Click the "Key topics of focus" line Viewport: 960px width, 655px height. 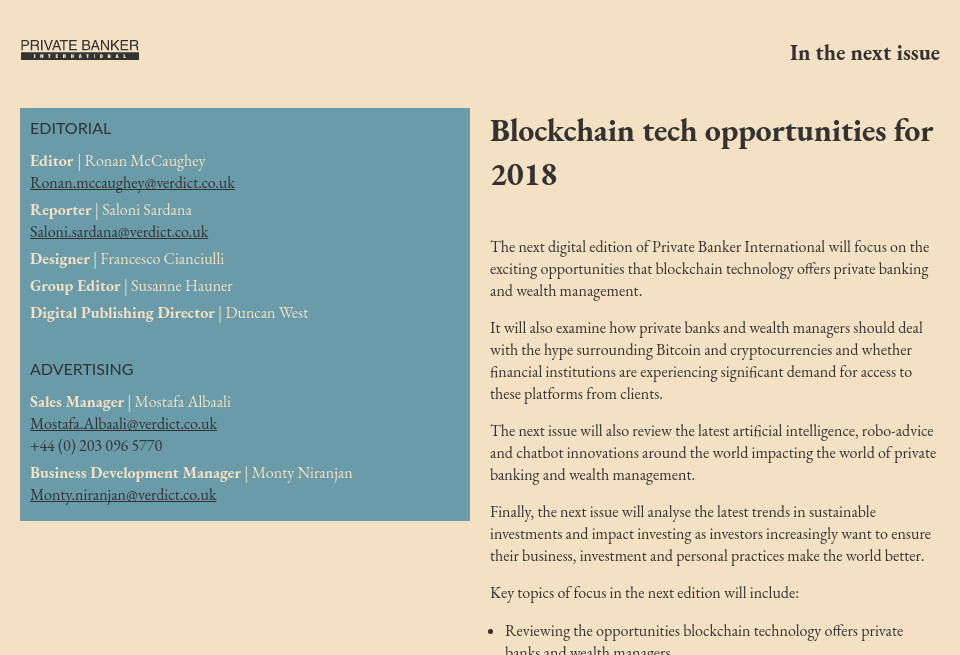pyautogui.click(x=644, y=593)
